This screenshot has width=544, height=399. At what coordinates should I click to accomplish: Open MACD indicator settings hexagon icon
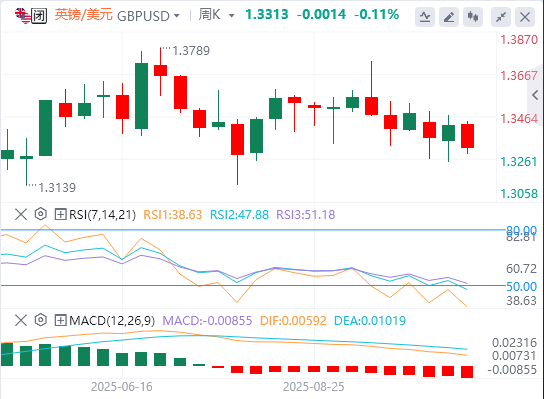click(x=41, y=320)
